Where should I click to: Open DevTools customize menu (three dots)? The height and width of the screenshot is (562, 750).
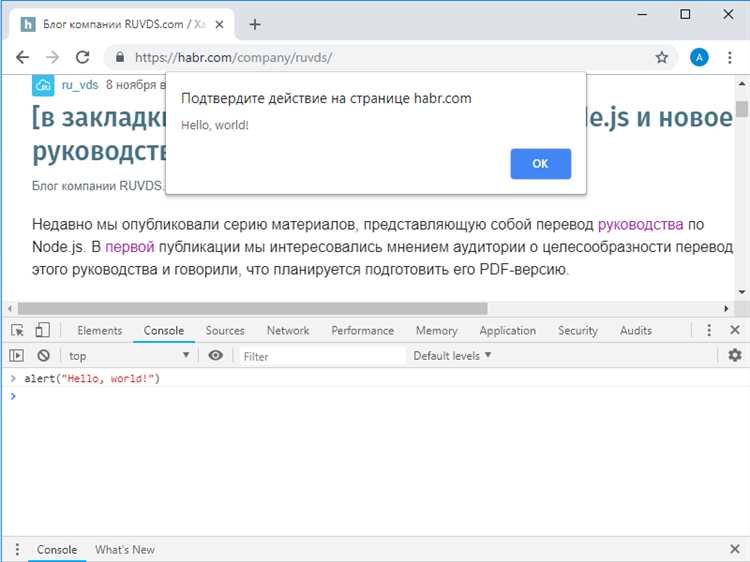[x=709, y=330]
